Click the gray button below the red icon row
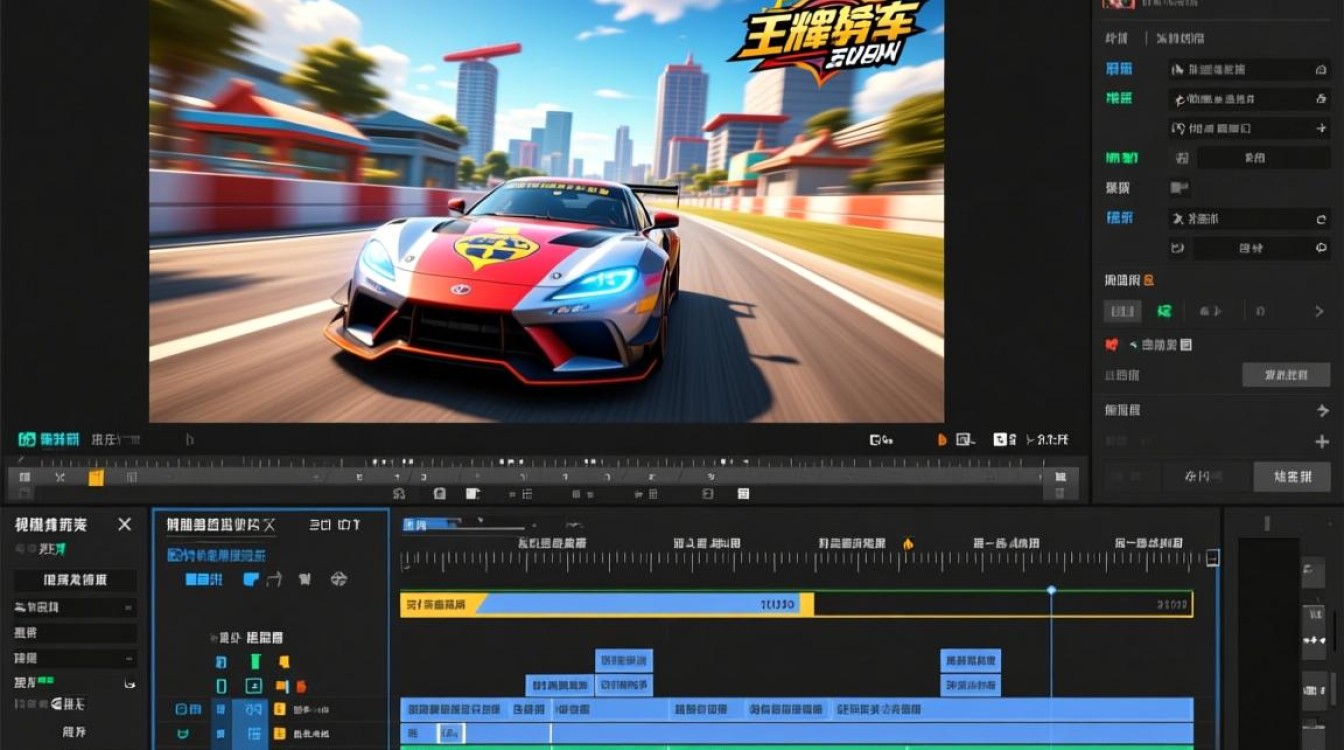 (x=1286, y=375)
